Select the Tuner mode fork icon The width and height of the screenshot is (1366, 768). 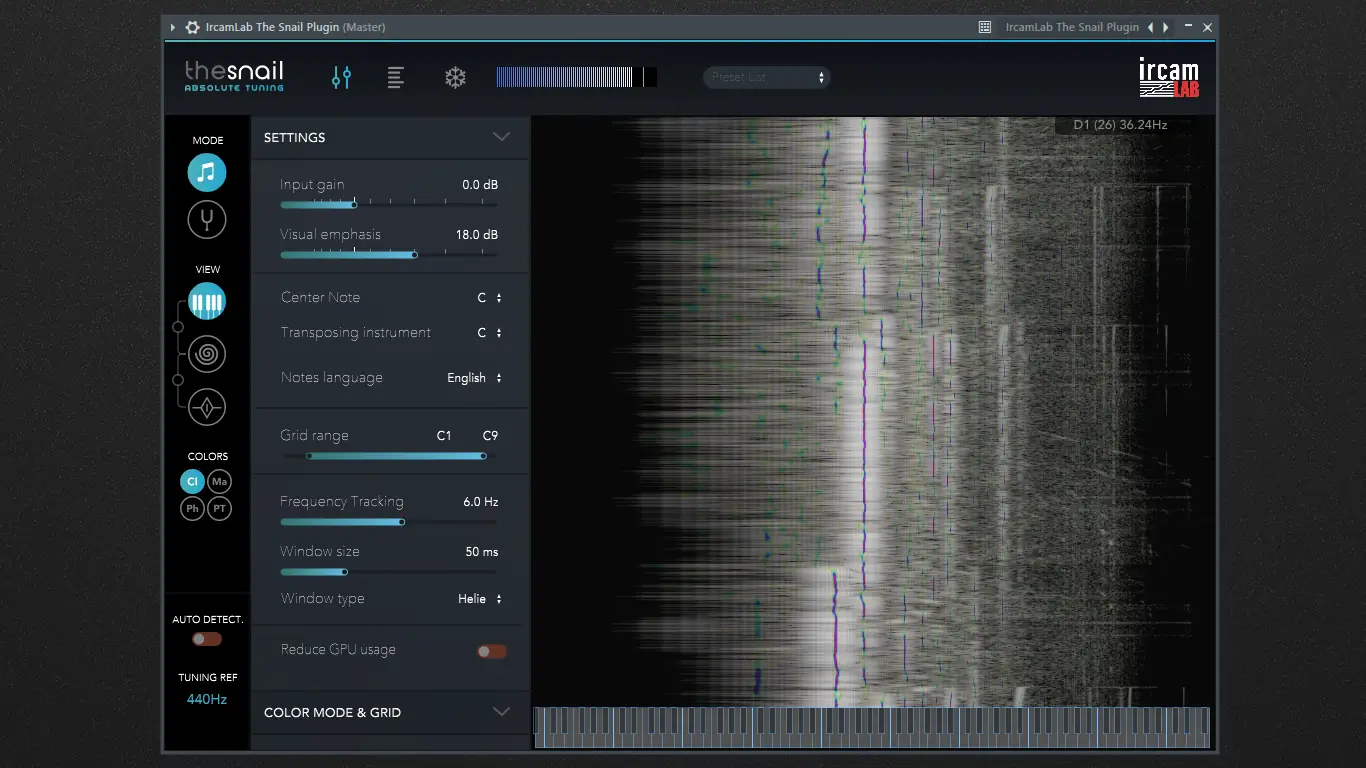pos(207,219)
